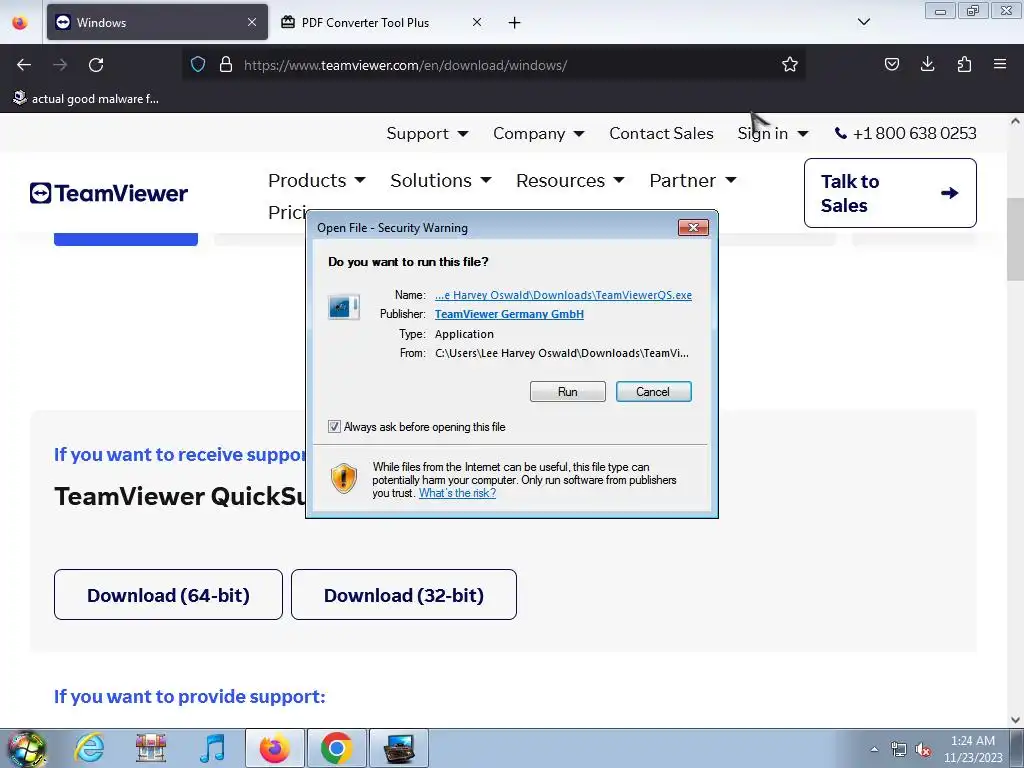This screenshot has height=768, width=1024.
Task: Launch Internet Explorer from taskbar
Action: coord(89,748)
